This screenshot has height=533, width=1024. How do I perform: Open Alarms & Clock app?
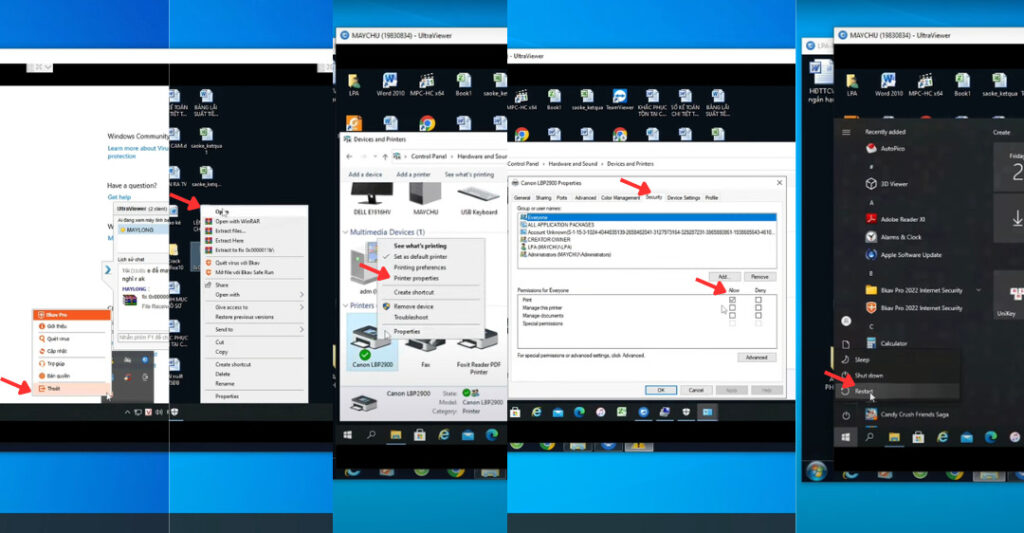pos(893,237)
